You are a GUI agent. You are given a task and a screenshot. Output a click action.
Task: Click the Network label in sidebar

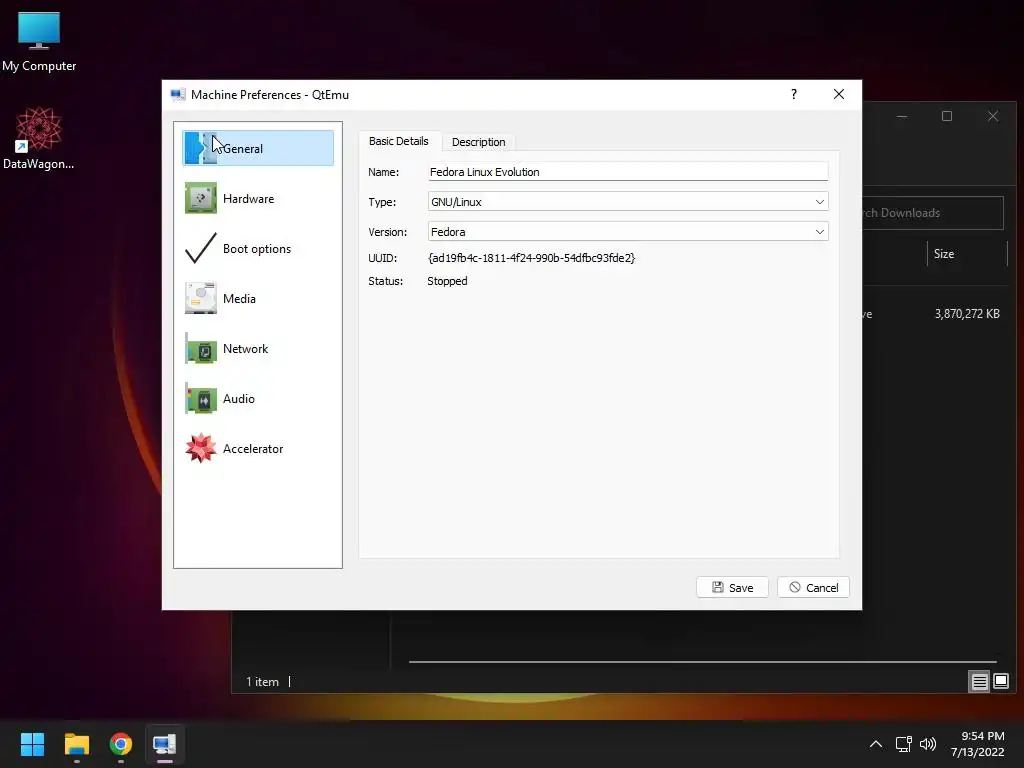pos(246,349)
